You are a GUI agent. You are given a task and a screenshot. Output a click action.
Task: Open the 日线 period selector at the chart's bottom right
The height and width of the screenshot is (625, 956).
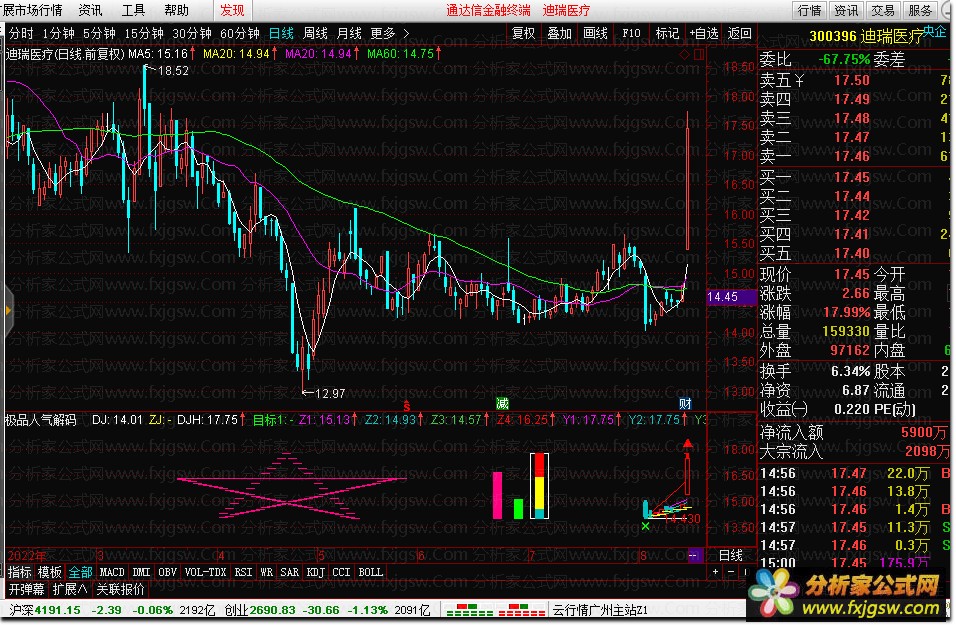pos(730,555)
